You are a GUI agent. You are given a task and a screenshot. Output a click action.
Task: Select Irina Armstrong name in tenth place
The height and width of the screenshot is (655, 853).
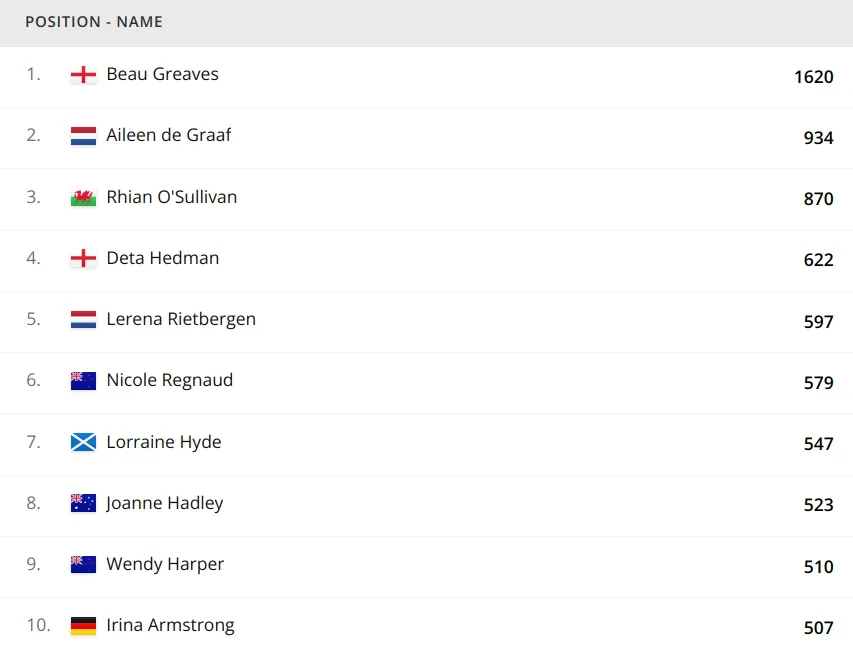pos(170,626)
